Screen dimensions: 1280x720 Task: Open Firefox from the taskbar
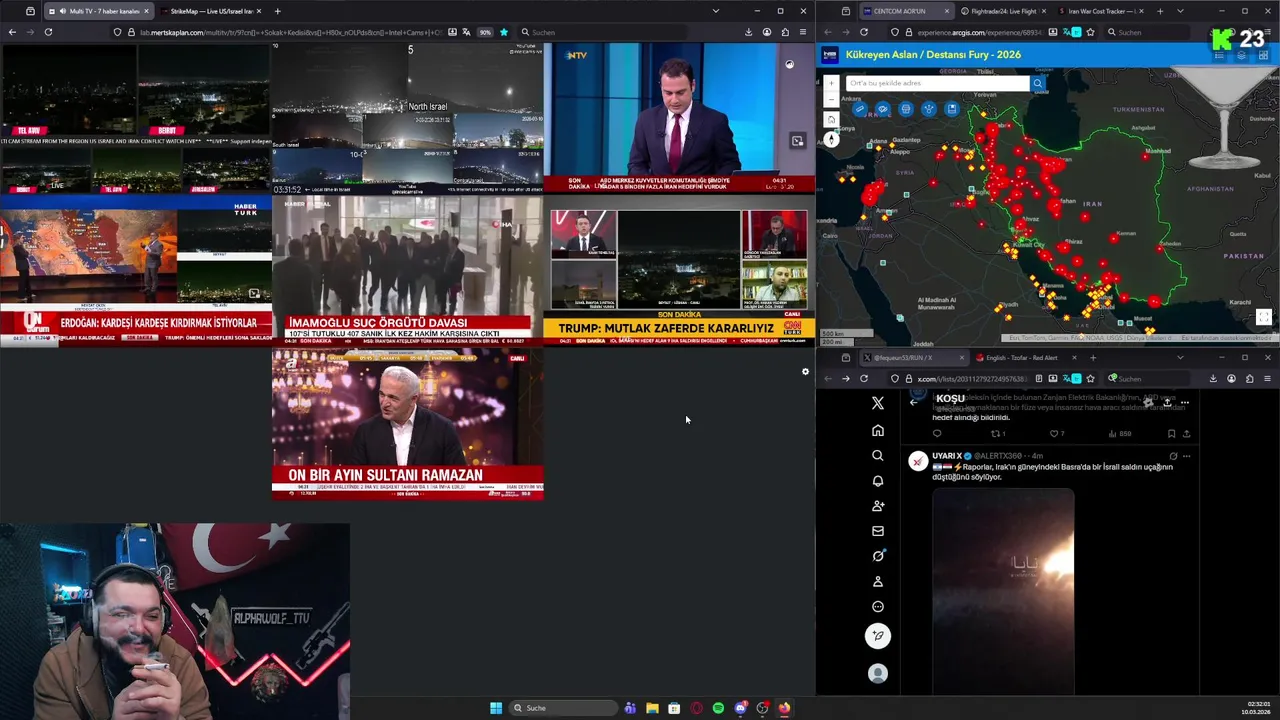point(784,708)
